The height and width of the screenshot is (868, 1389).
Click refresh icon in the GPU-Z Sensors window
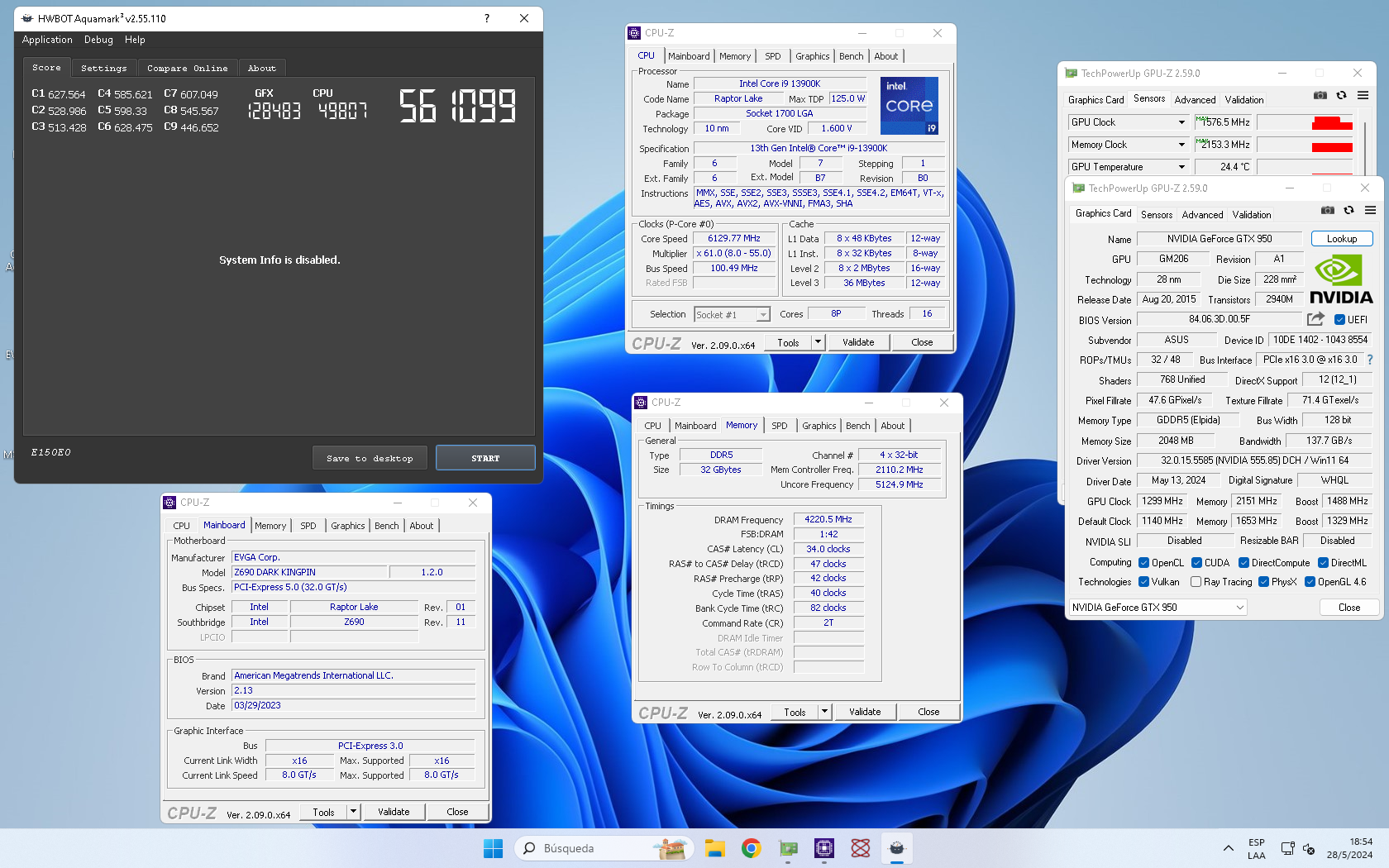pos(1341,95)
